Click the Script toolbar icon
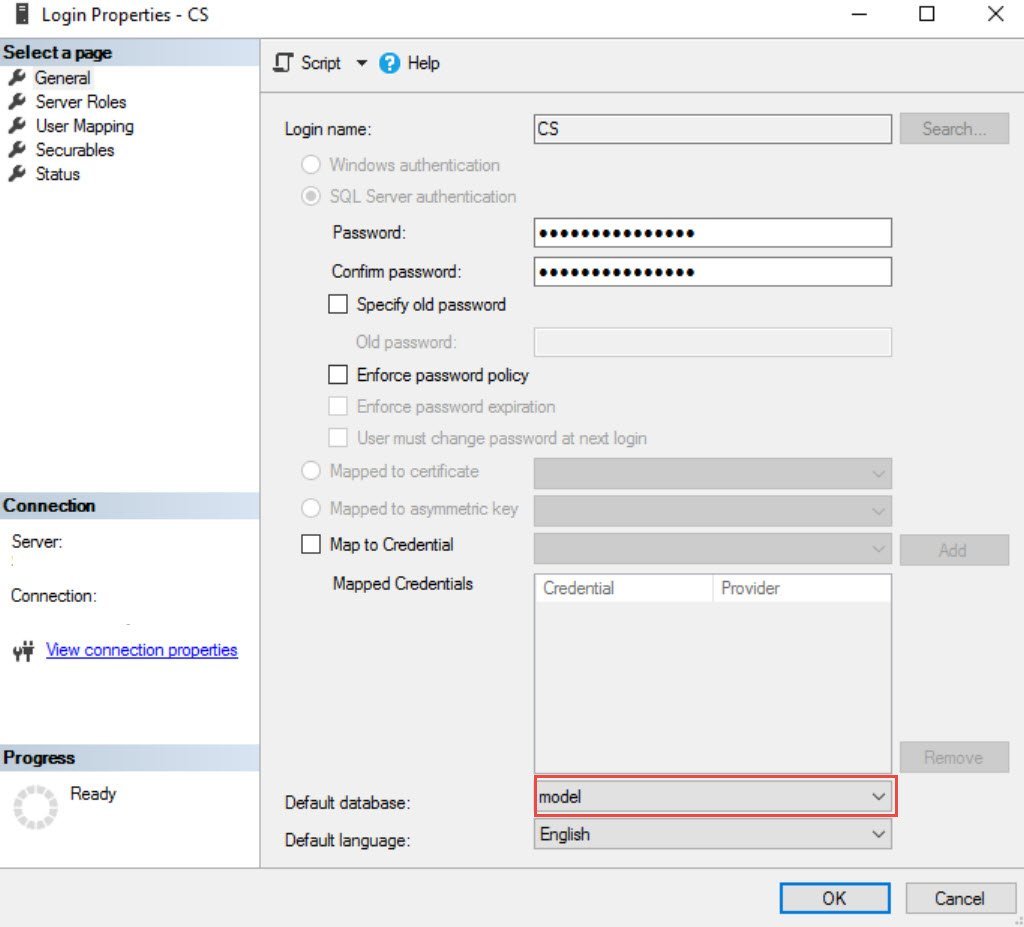The image size is (1024, 927). pos(283,63)
